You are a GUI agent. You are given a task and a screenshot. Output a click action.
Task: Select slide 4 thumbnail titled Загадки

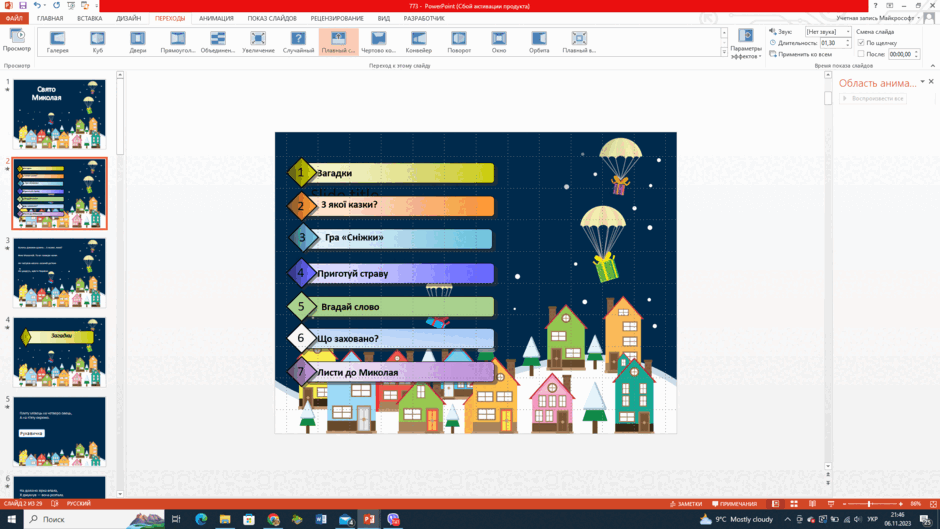tap(59, 352)
